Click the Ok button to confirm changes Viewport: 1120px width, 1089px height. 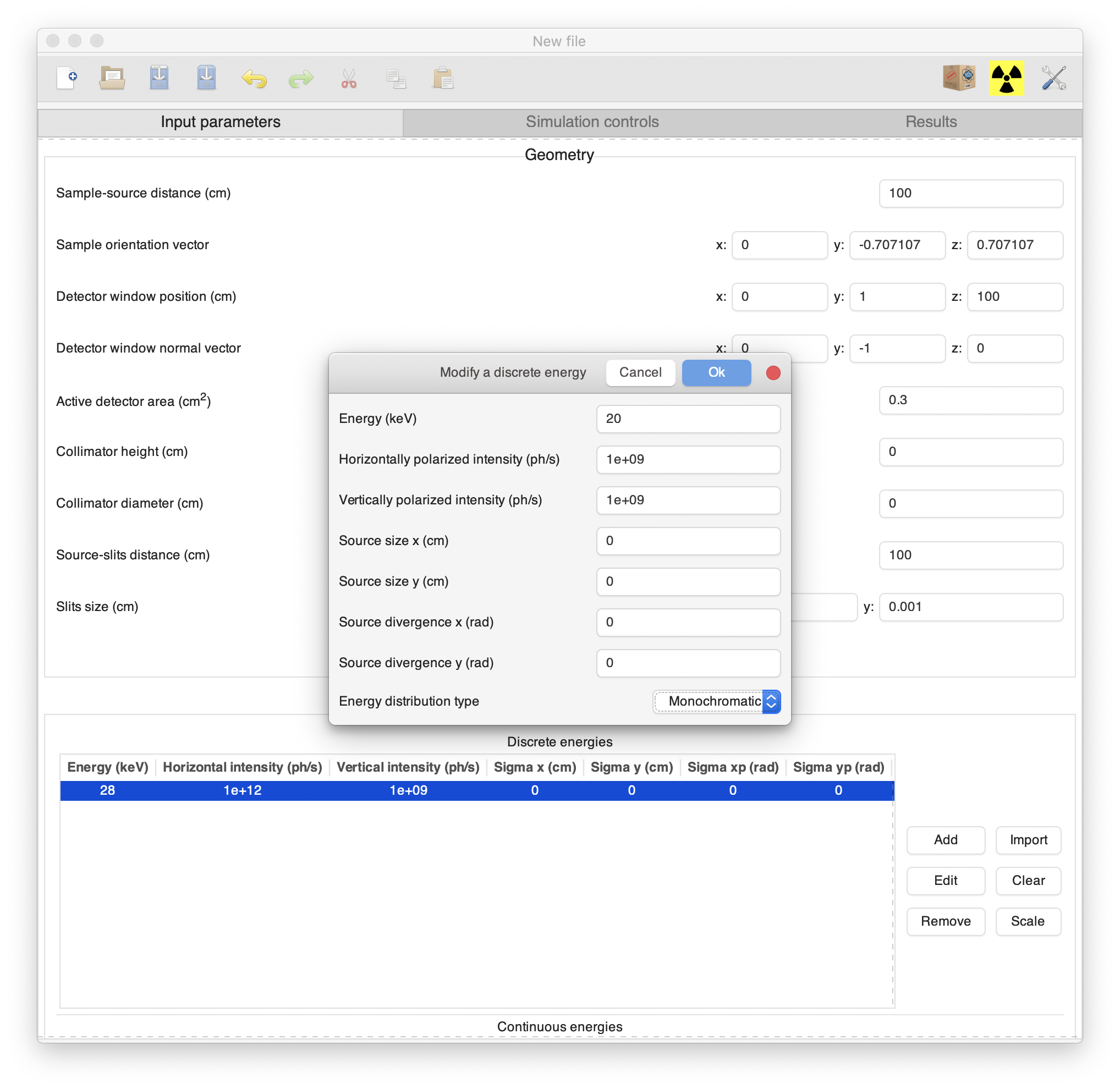point(716,372)
